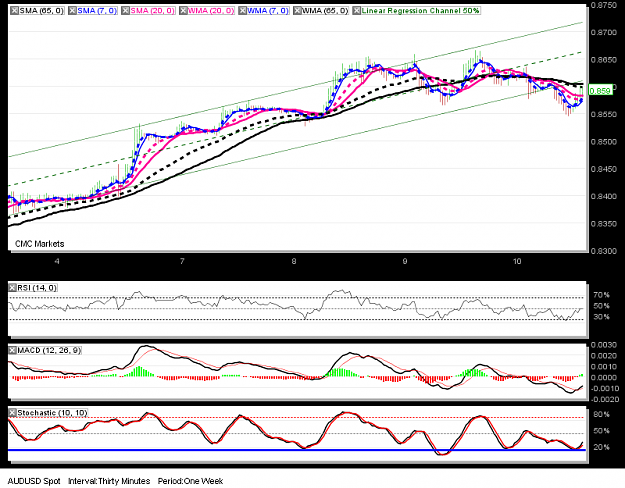Viewport: 625px width, 488px height.
Task: Click date label 10 on the time axis
Action: click(517, 261)
